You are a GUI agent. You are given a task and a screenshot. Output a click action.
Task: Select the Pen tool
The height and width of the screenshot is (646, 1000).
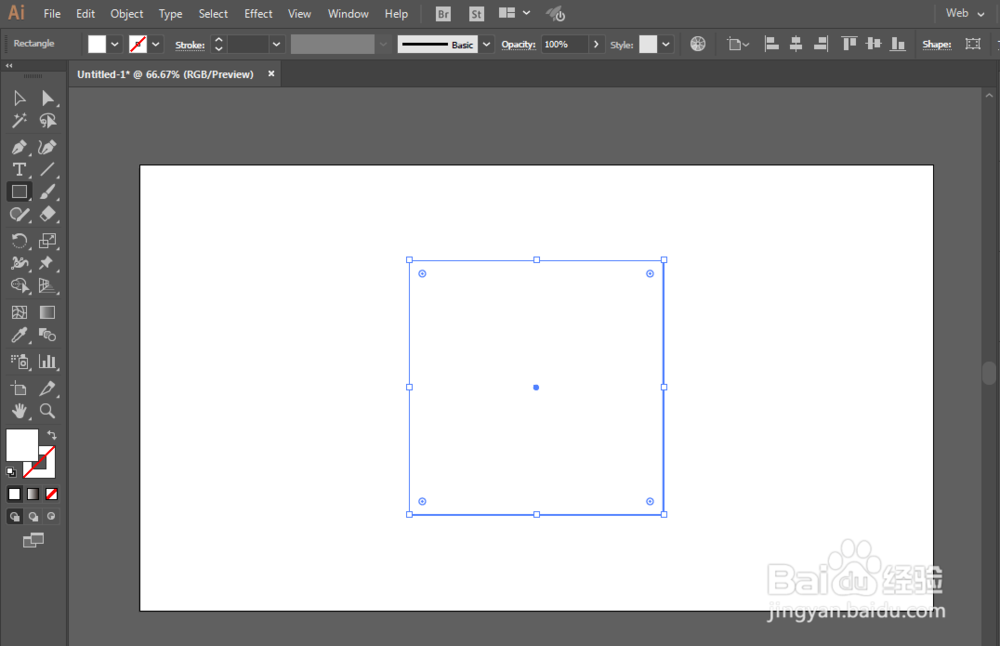19,147
